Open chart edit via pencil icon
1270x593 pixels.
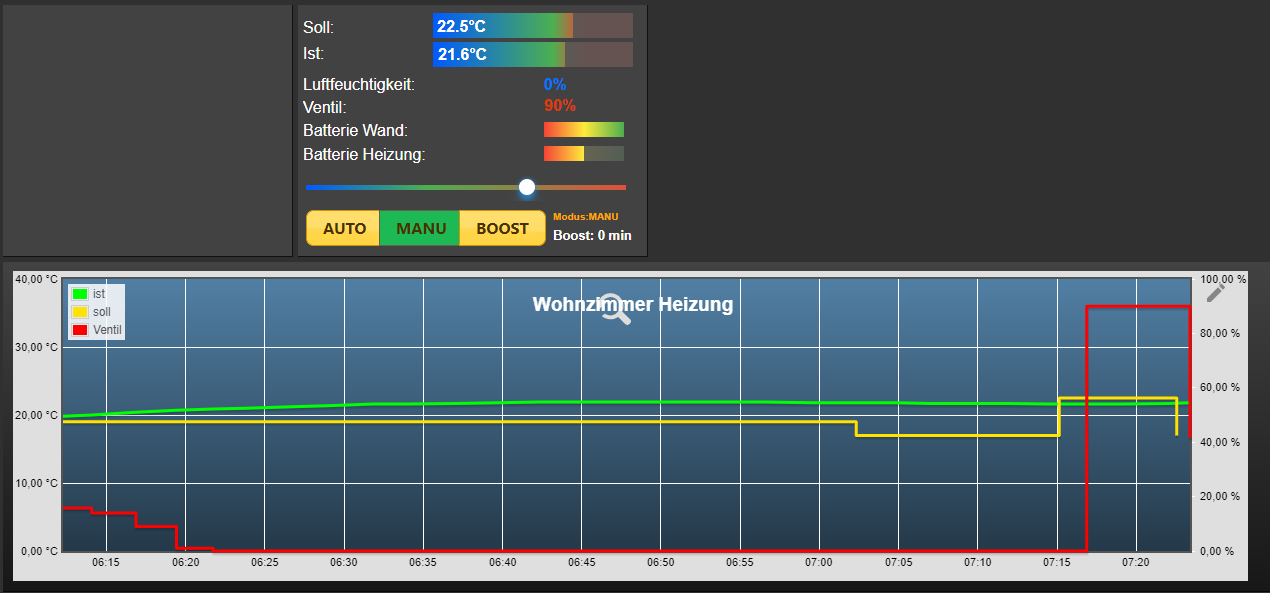pyautogui.click(x=1215, y=292)
